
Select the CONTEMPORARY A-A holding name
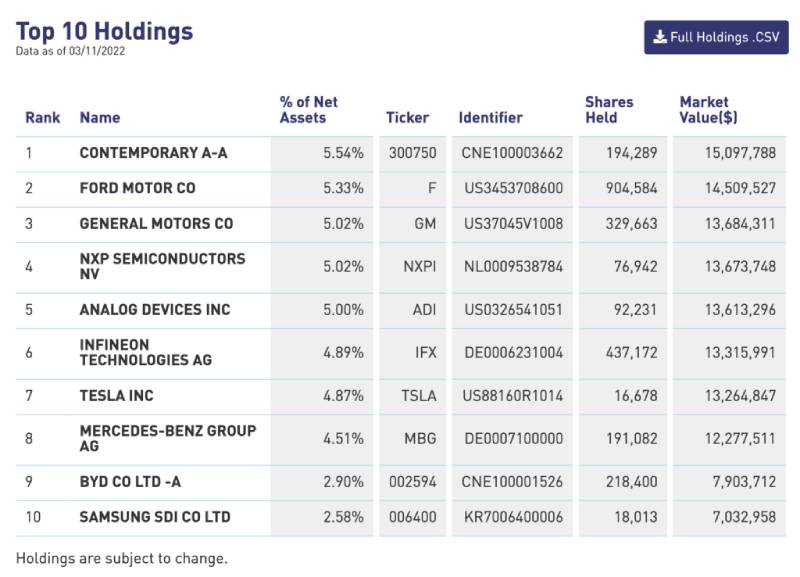pyautogui.click(x=153, y=153)
